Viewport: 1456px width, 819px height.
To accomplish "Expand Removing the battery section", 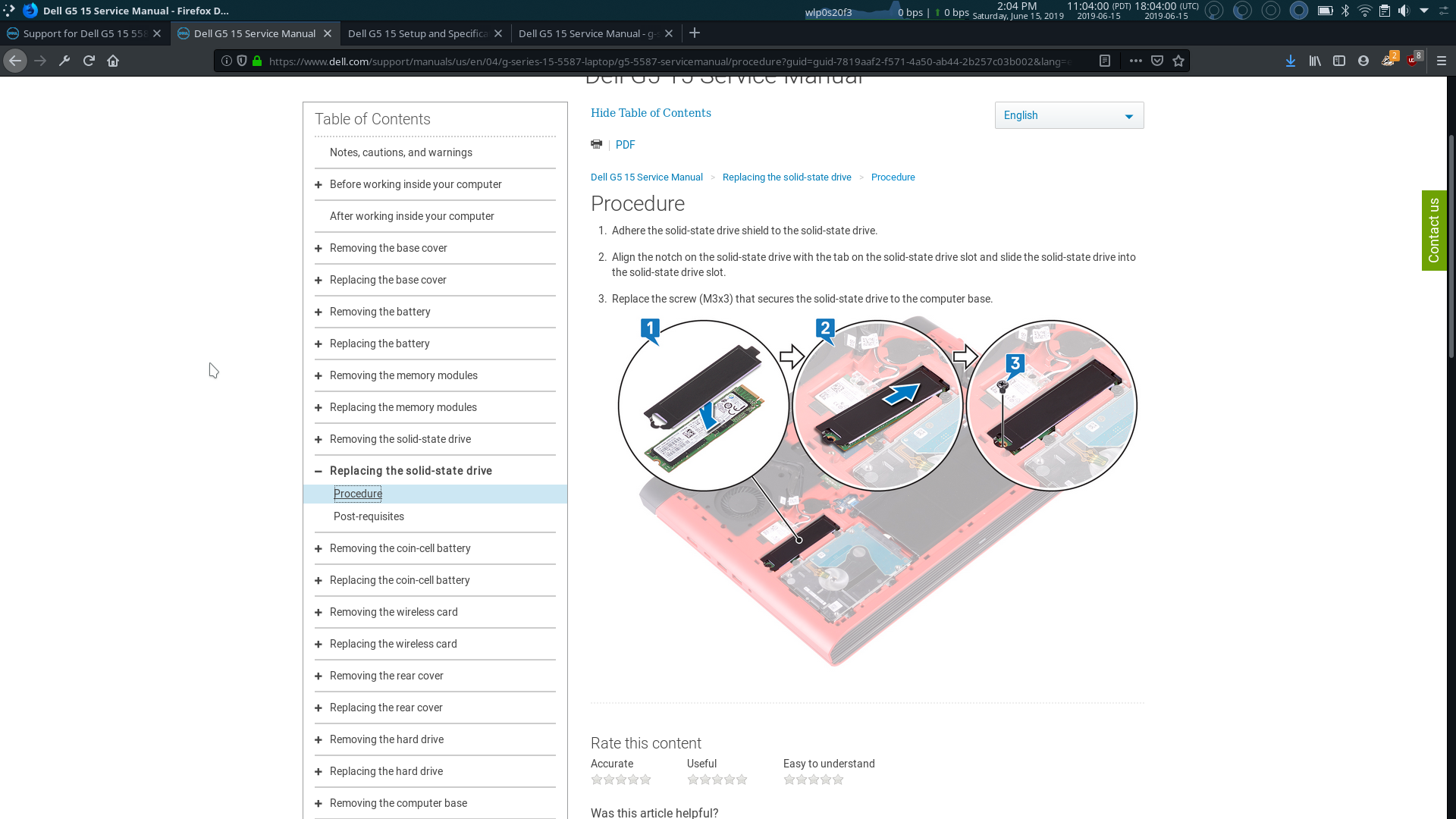I will (x=318, y=312).
